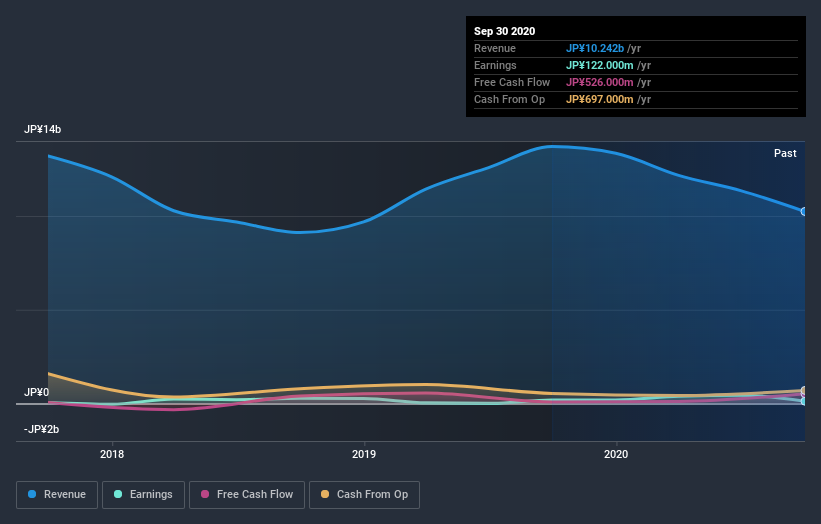The height and width of the screenshot is (524, 821).
Task: Click the JP¥10.242b revenue value
Action: [x=595, y=48]
